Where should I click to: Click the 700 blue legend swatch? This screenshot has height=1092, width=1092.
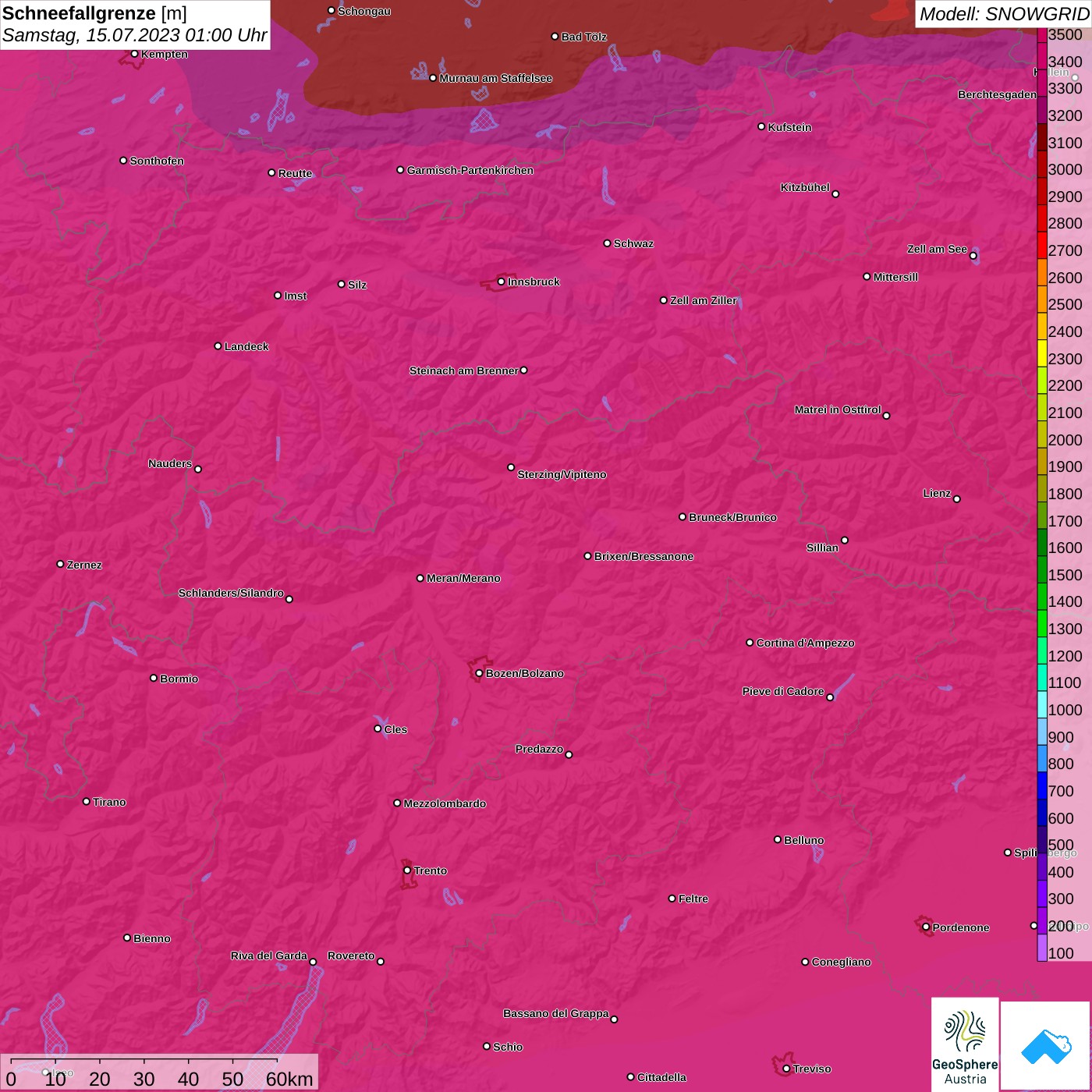1041,785
